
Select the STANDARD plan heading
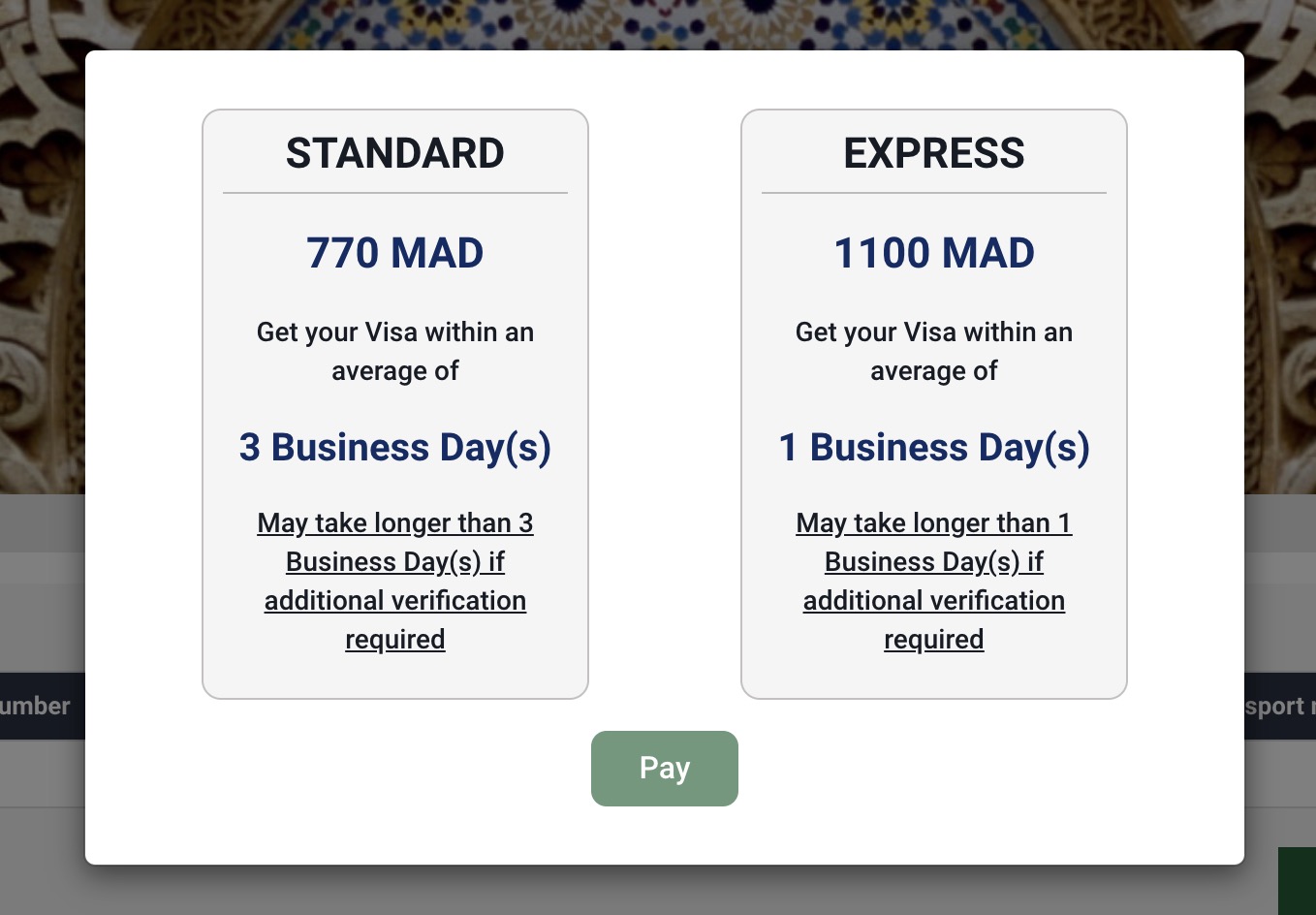pyautogui.click(x=394, y=153)
